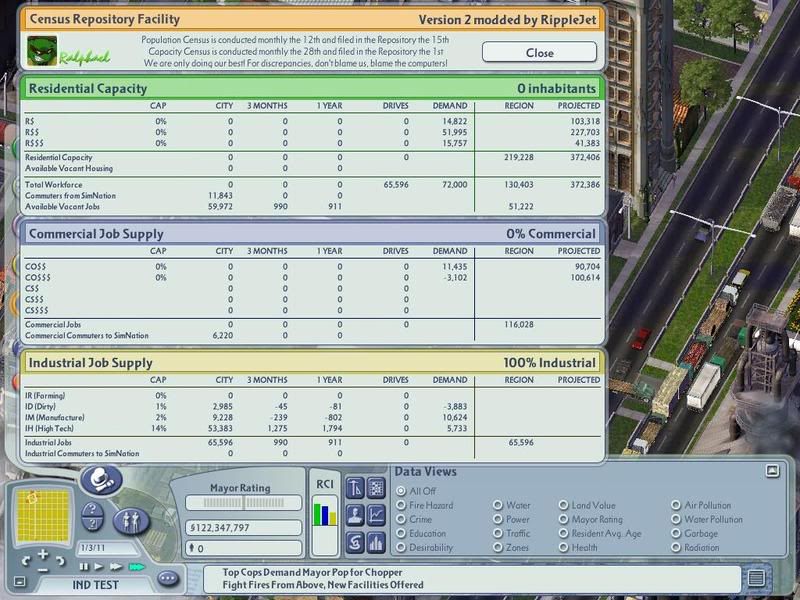Click the IH (High Tech) city value 53,383
The image size is (800, 600).
[220, 429]
